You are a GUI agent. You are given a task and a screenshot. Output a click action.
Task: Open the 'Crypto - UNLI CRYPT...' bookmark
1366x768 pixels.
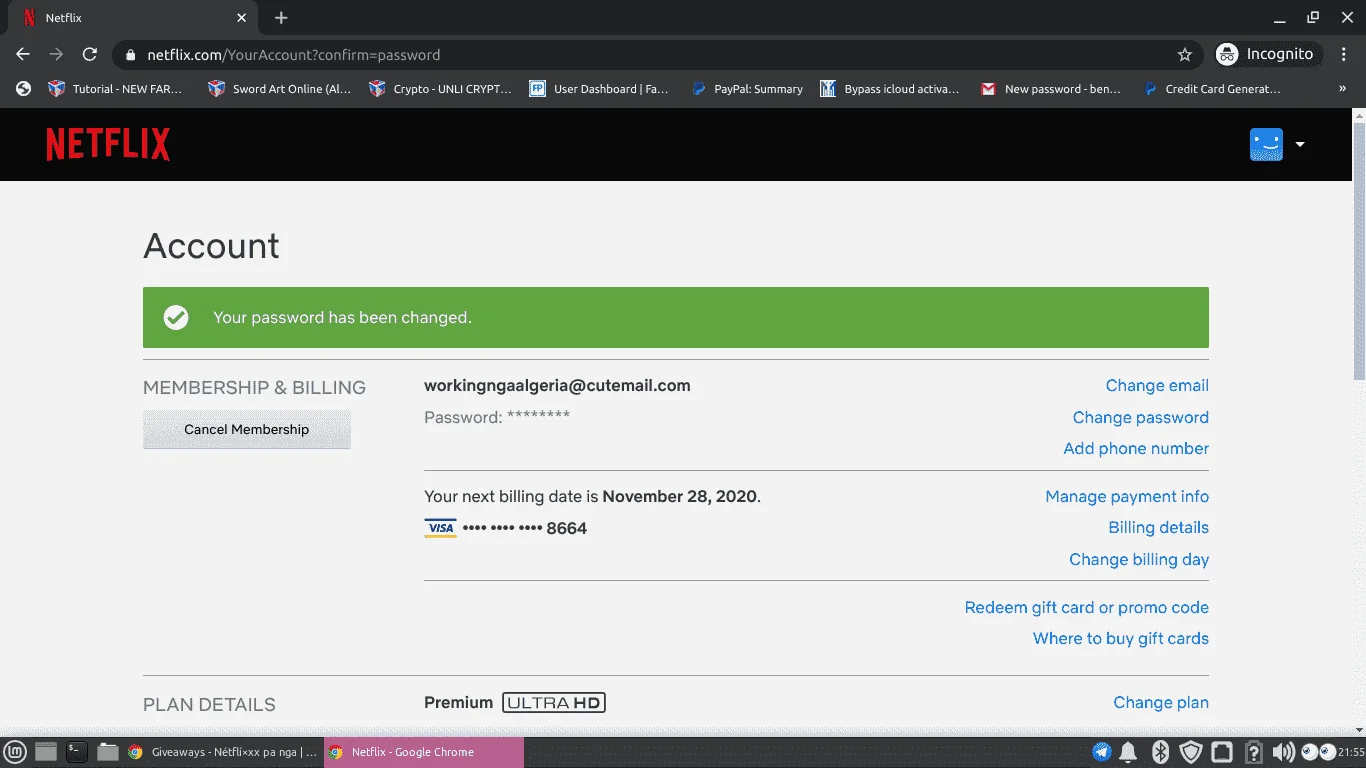coord(440,89)
